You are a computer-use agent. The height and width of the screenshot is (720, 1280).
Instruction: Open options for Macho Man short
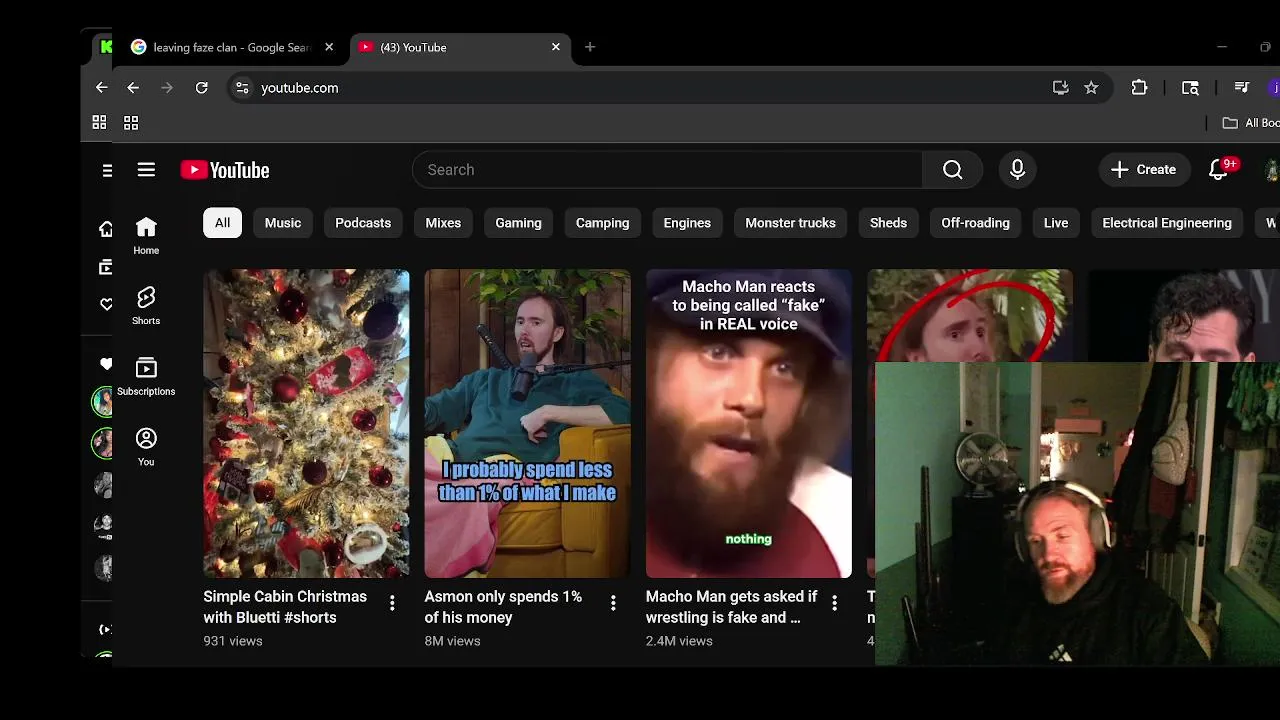click(x=834, y=602)
